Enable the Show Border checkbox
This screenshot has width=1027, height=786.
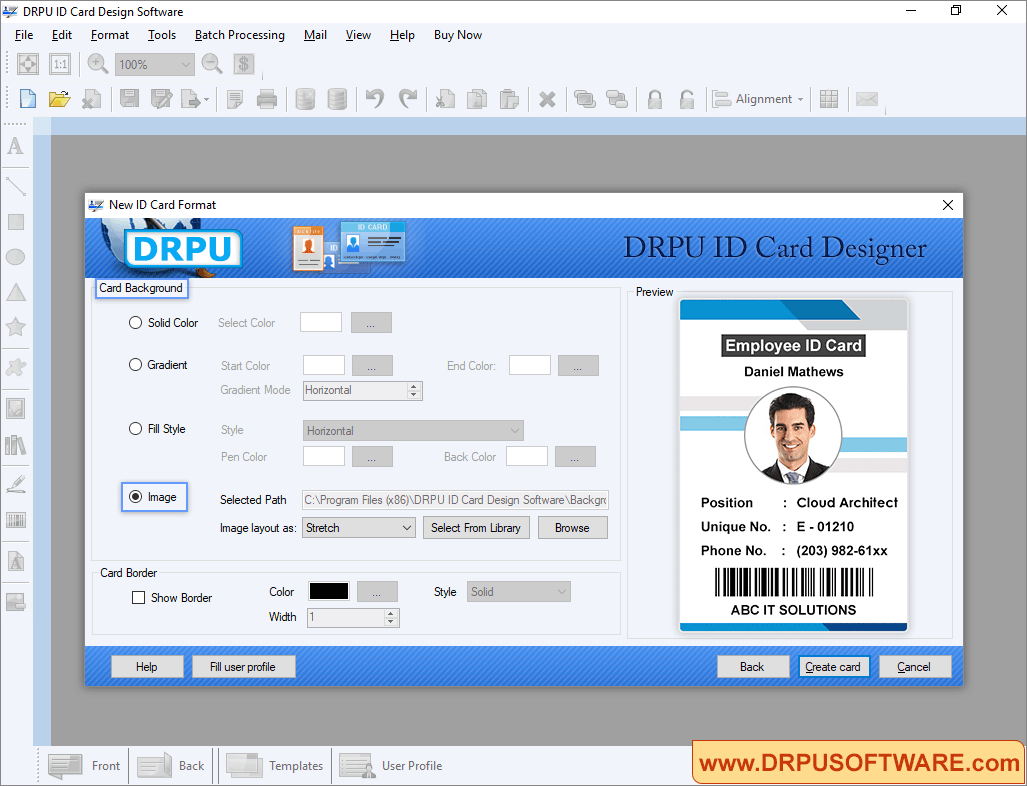pyautogui.click(x=138, y=597)
